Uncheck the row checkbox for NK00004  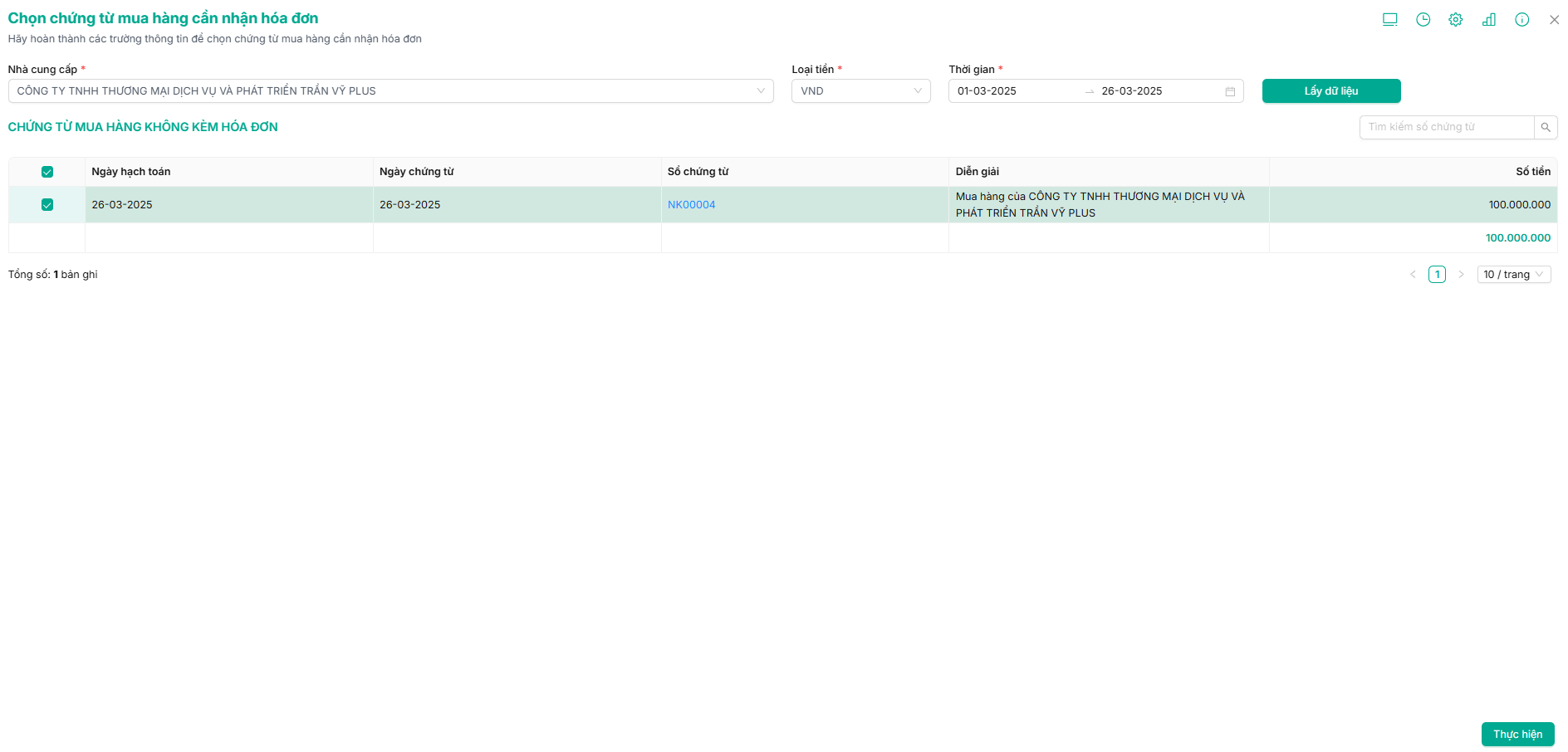(47, 205)
